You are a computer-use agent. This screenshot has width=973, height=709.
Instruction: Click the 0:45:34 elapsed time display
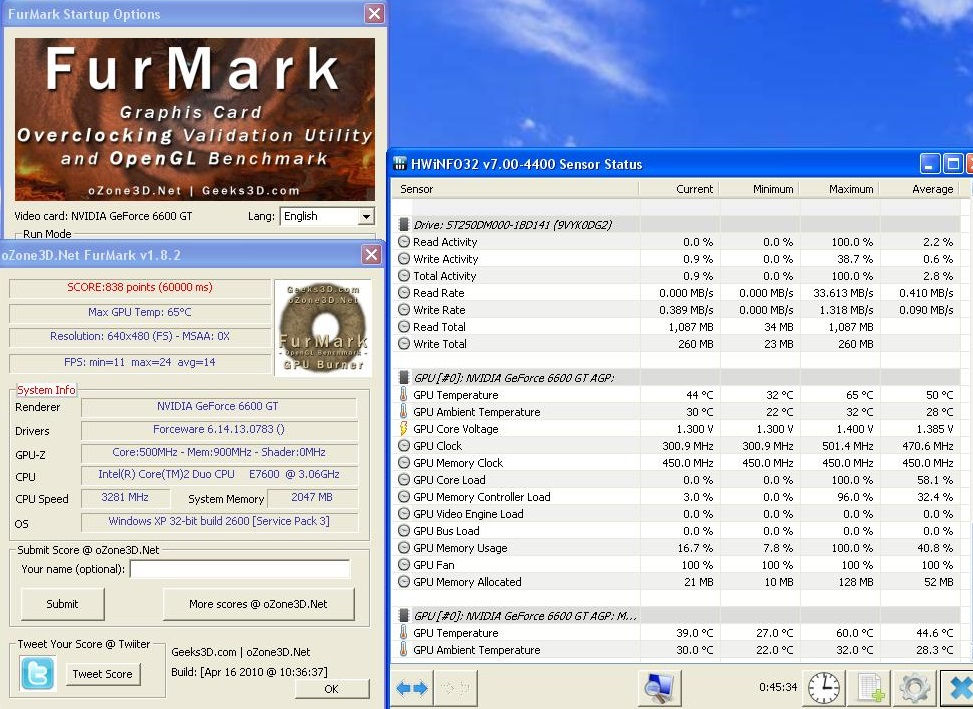coord(778,687)
